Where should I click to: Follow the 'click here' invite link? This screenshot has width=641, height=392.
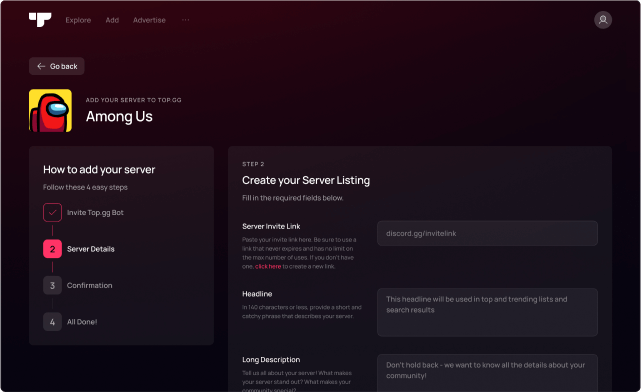click(268, 267)
